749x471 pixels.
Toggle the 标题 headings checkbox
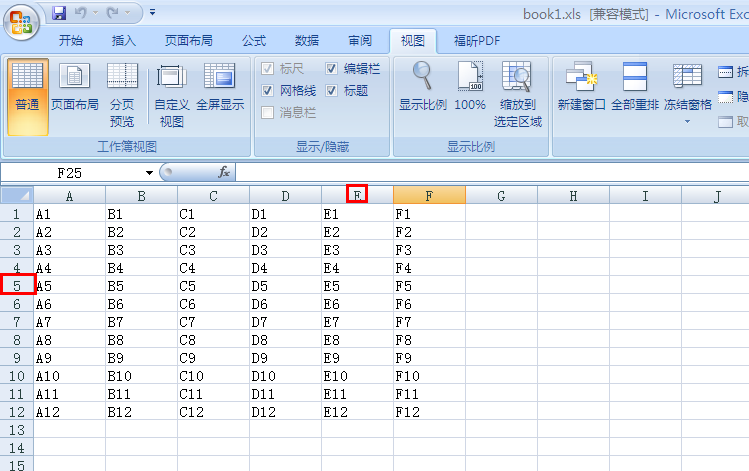(x=332, y=91)
